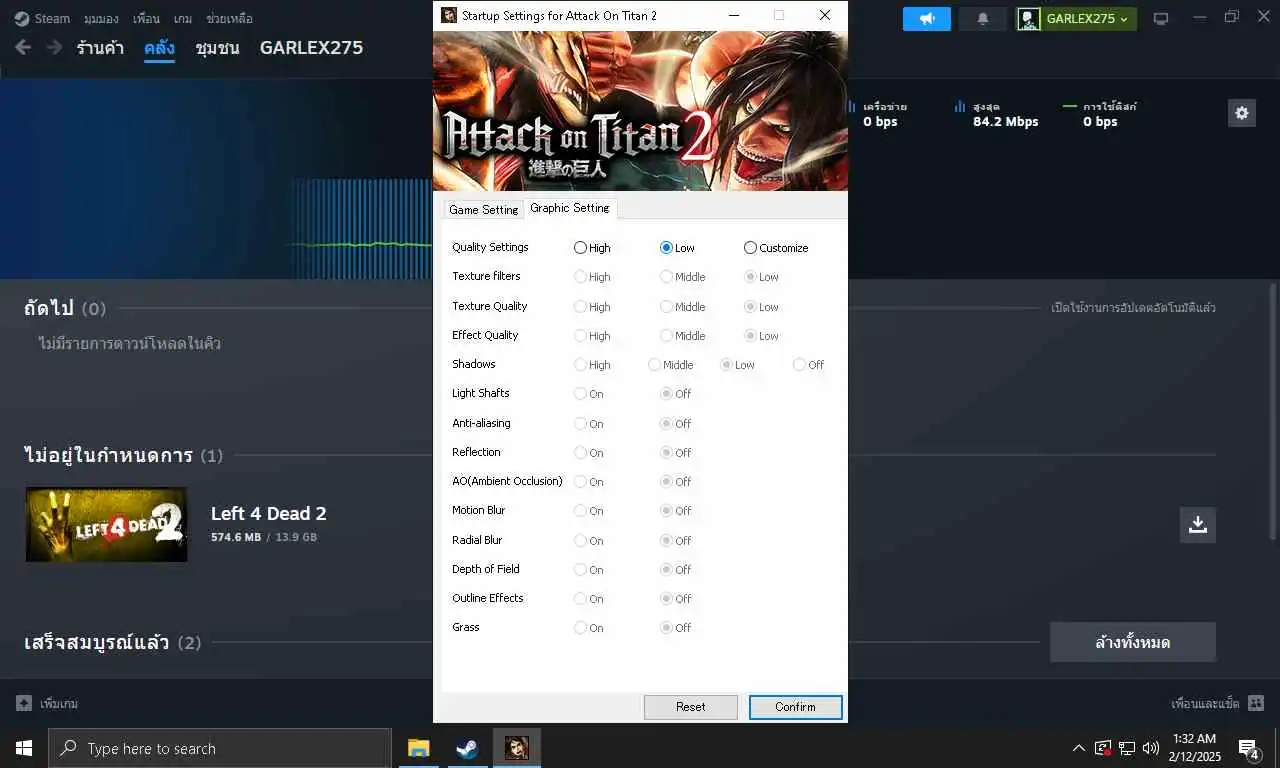Screen dimensions: 1280x768
Task: Set Texture Quality to Middle
Action: click(682, 307)
